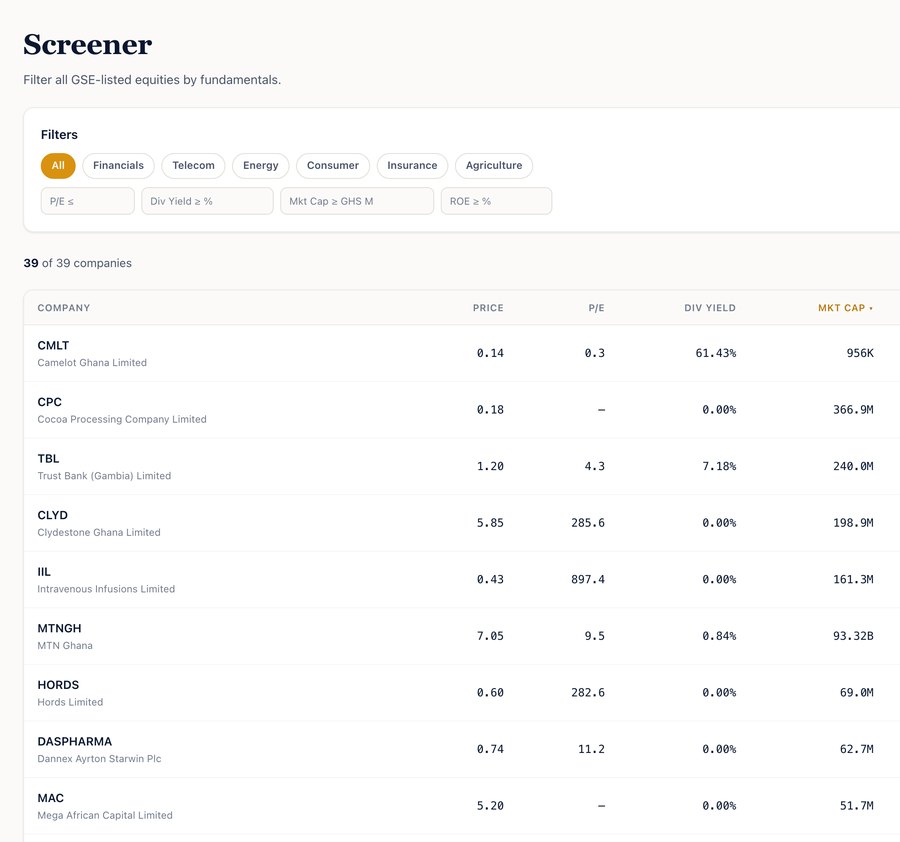Click the 5.85 price value
This screenshot has width=900, height=842.
[490, 523]
